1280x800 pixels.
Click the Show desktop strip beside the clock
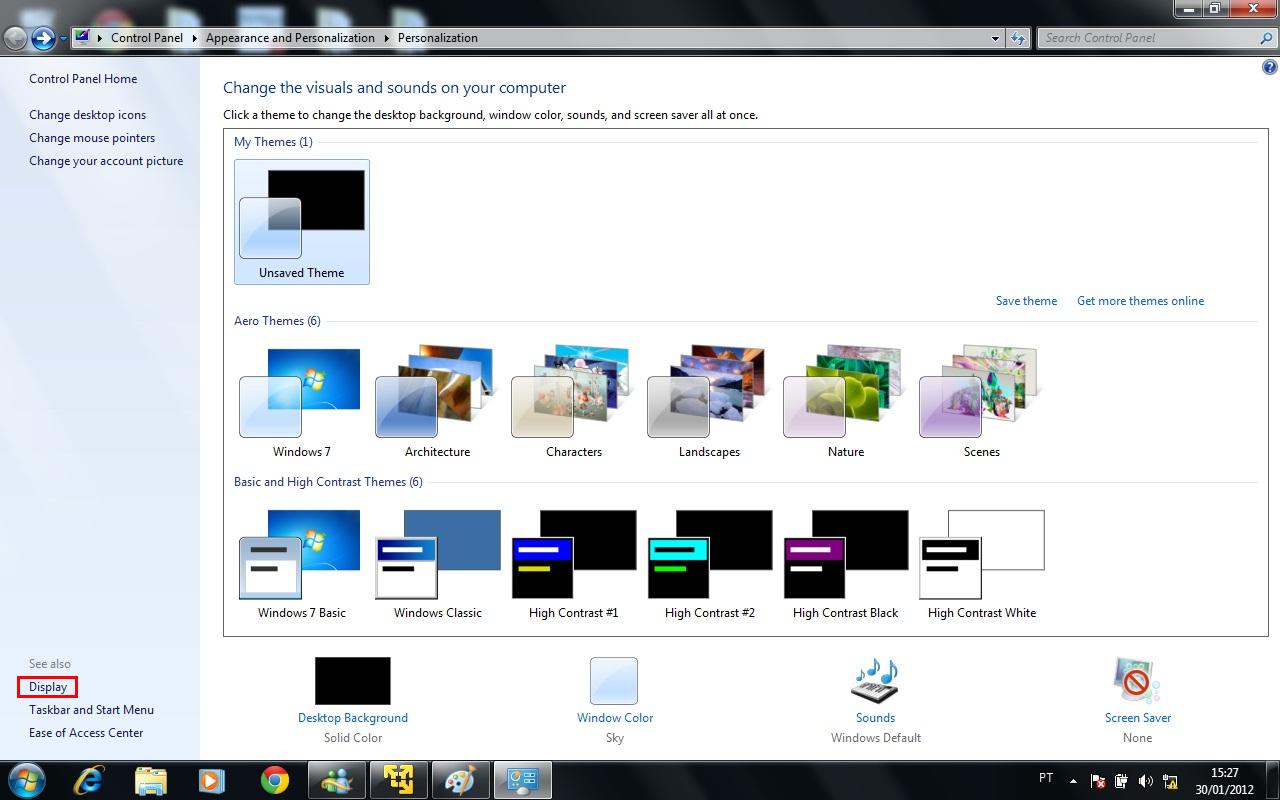tap(1272, 780)
